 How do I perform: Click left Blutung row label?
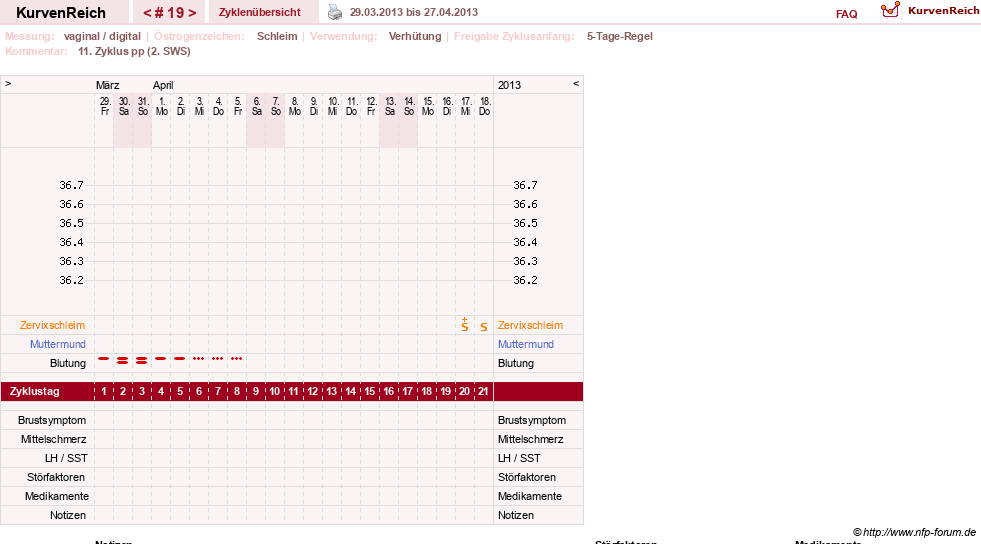point(68,363)
